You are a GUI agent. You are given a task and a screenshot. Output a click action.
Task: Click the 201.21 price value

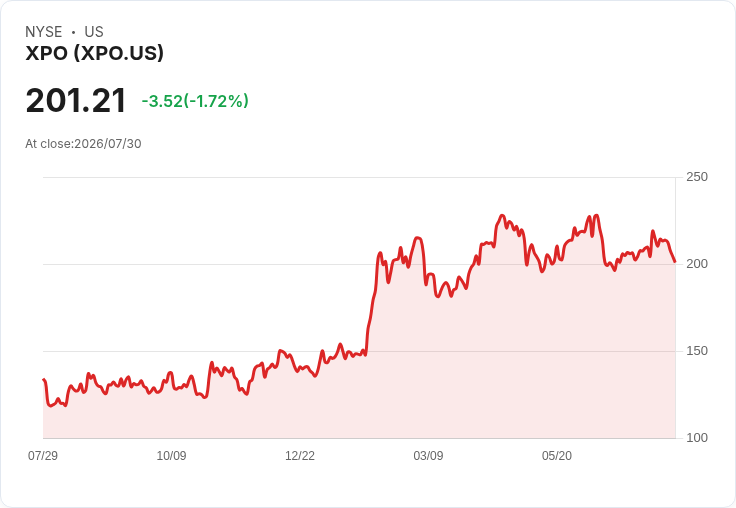coord(76,100)
